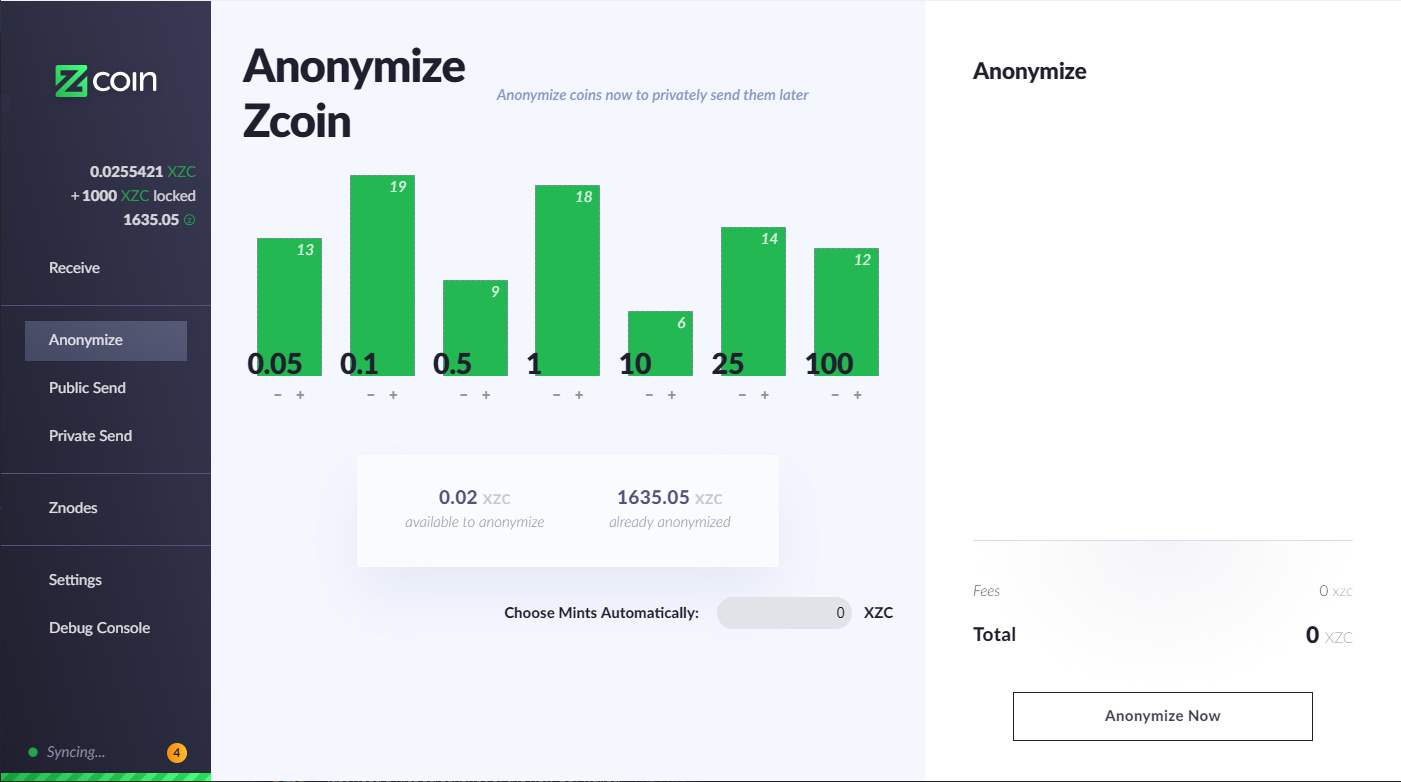Decrease the 1 denomination mint count
Image resolution: width=1401 pixels, height=782 pixels.
click(557, 395)
